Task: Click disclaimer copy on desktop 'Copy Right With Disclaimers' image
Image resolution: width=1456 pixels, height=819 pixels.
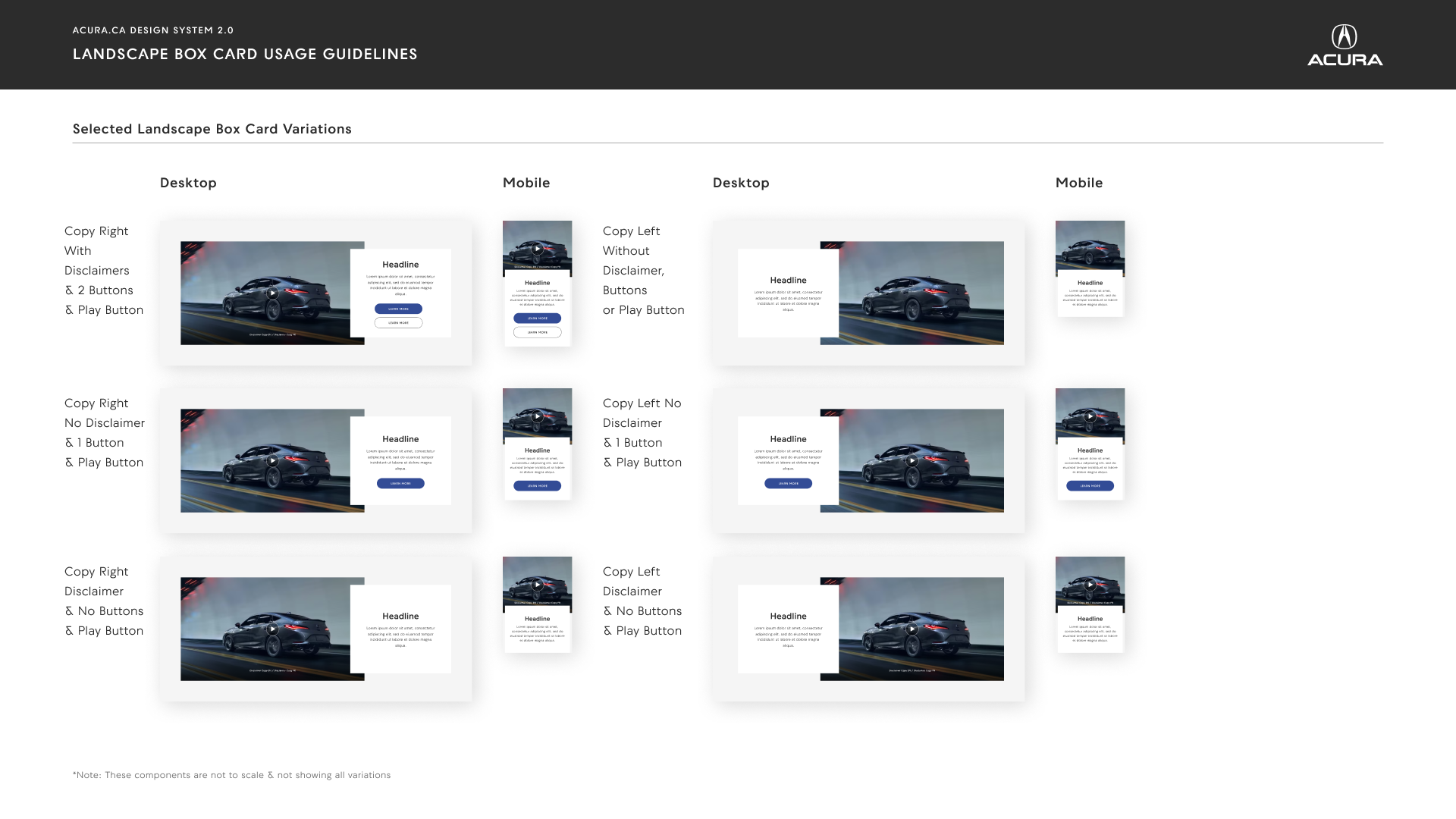Action: [272, 334]
